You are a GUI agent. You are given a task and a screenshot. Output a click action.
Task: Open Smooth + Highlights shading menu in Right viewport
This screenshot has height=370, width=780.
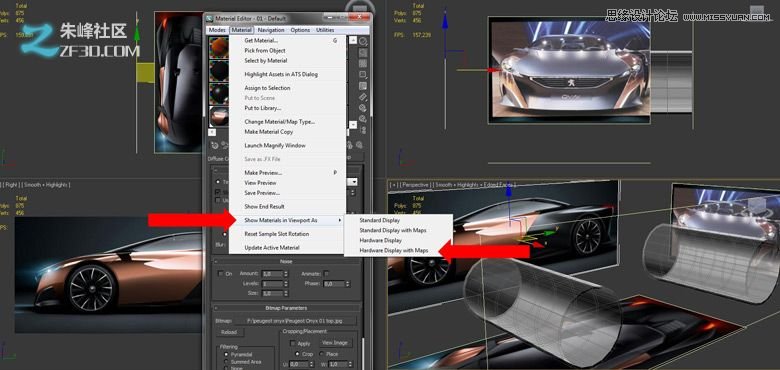46,185
